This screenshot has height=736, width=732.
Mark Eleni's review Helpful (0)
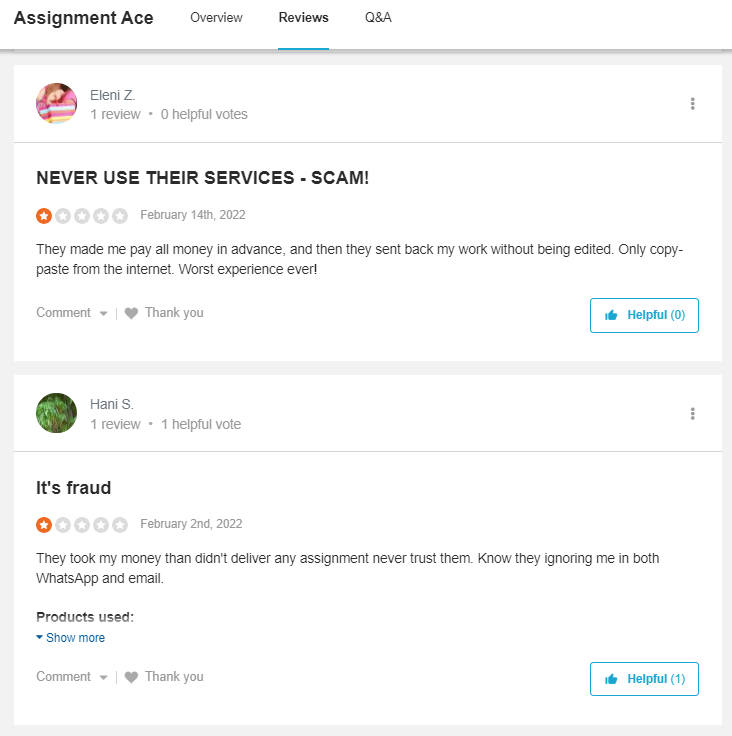tap(644, 315)
